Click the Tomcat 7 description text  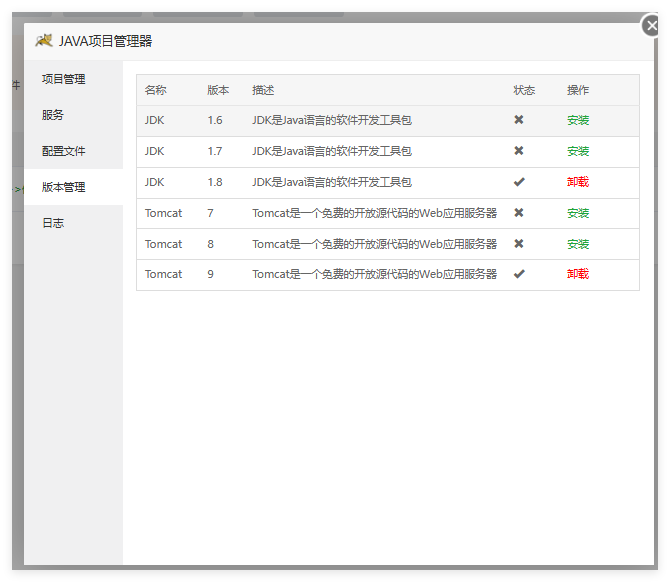click(375, 213)
